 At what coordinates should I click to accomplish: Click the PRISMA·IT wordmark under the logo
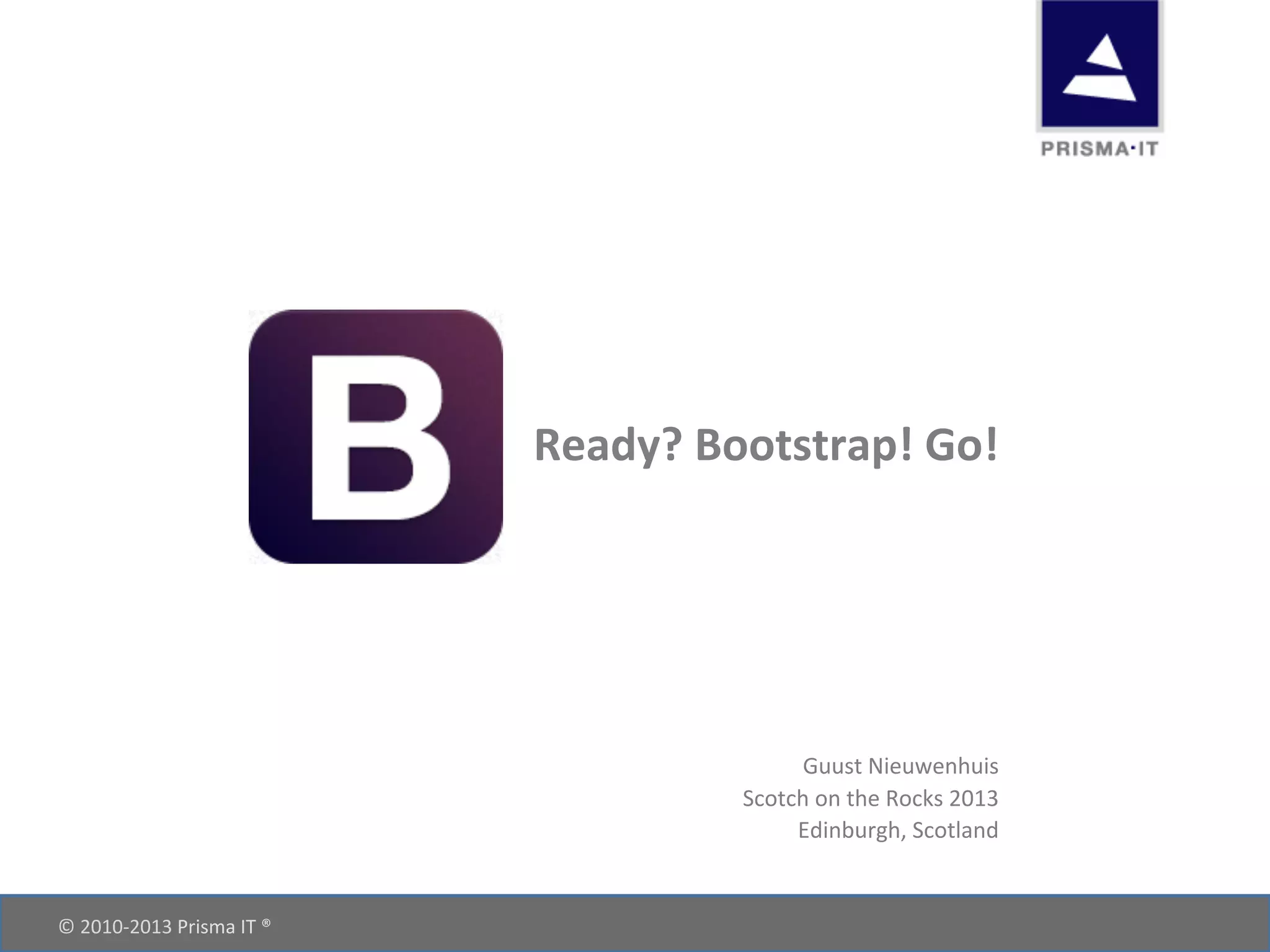click(1099, 149)
